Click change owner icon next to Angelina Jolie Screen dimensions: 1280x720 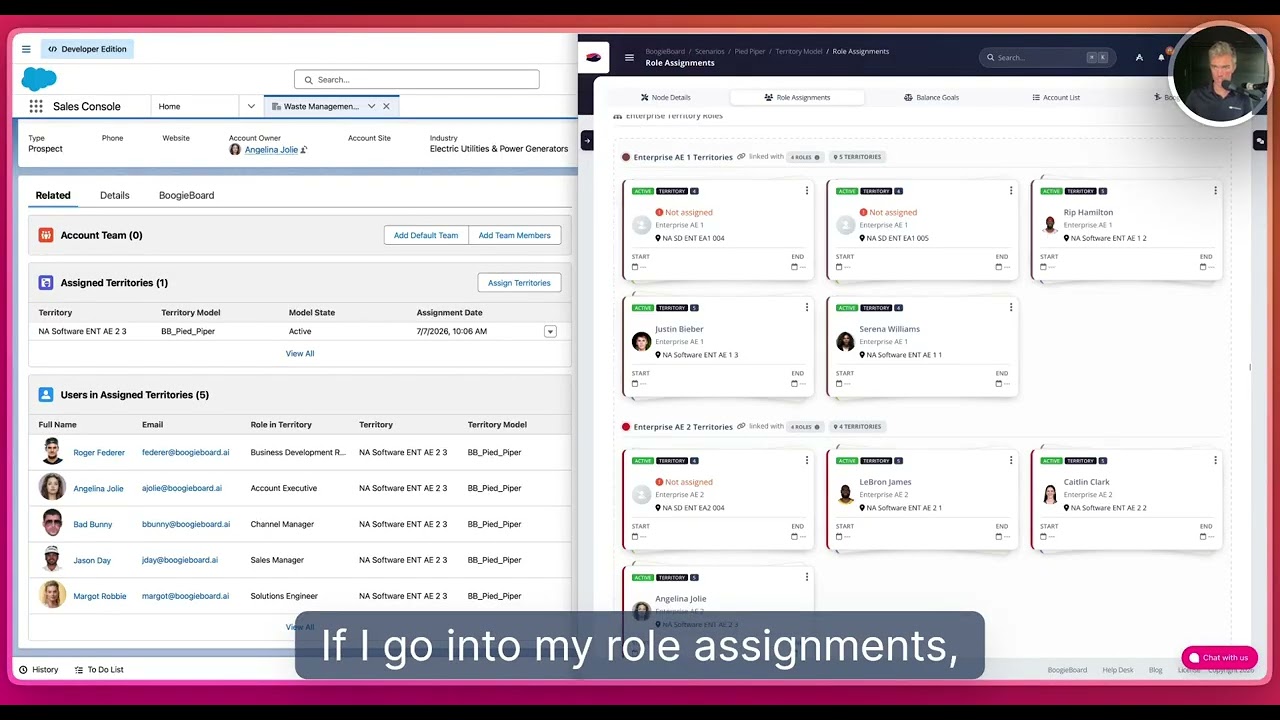tap(304, 150)
